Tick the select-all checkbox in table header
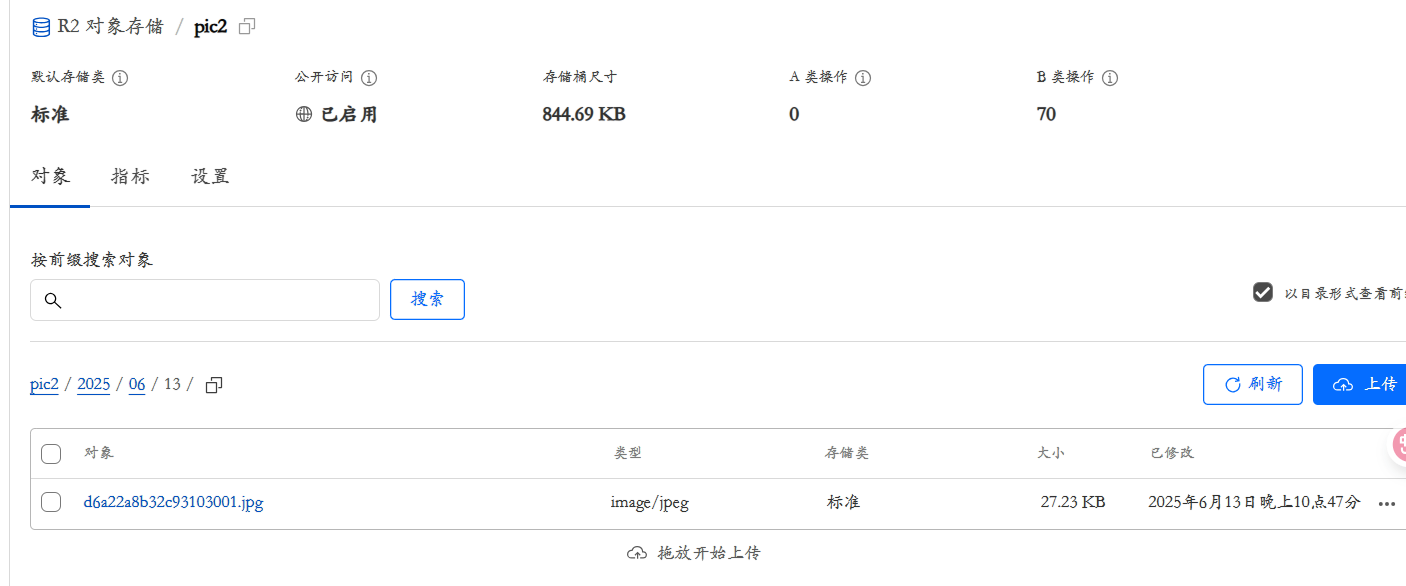 point(51,454)
